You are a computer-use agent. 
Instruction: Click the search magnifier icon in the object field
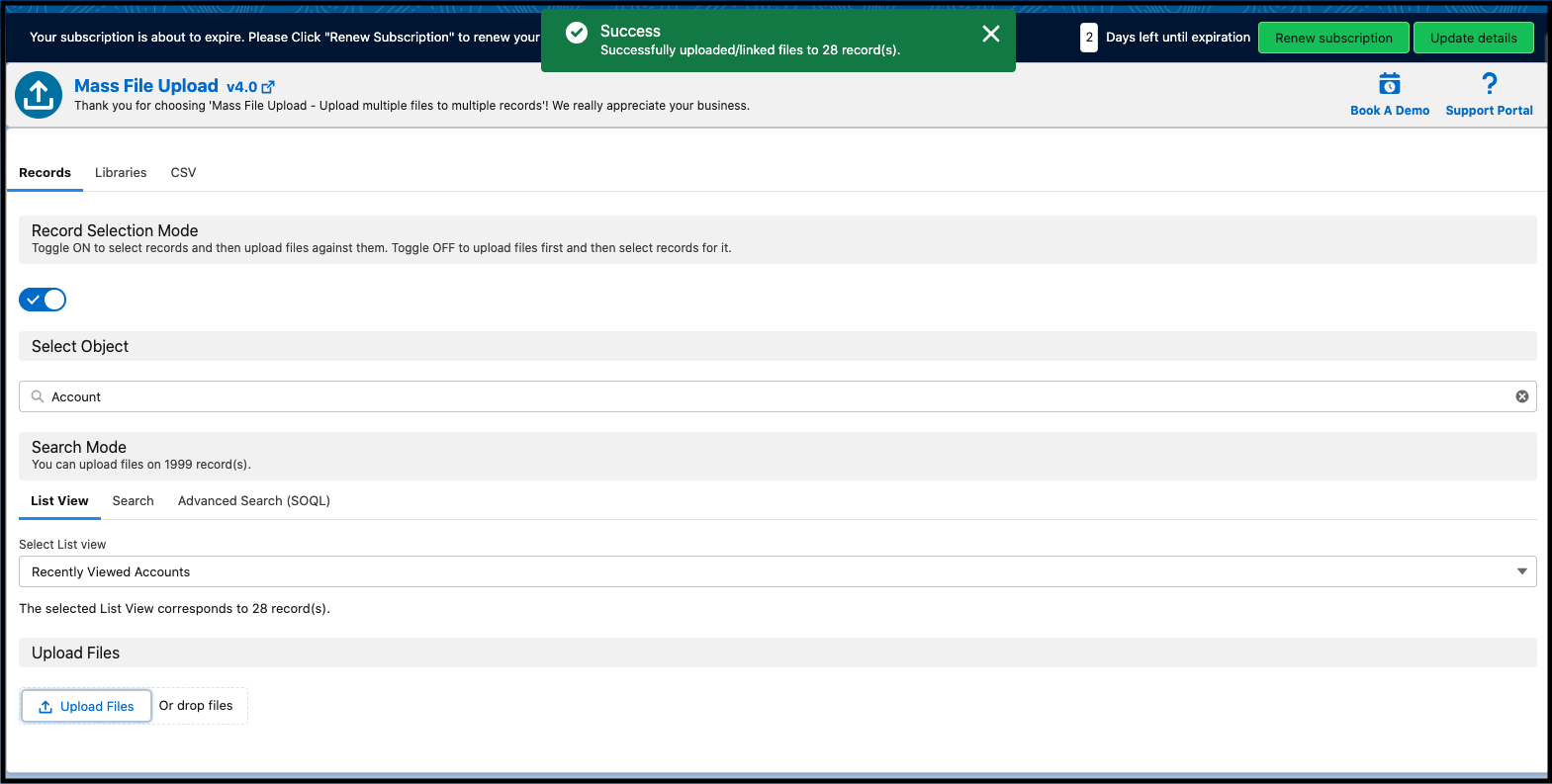(x=38, y=396)
